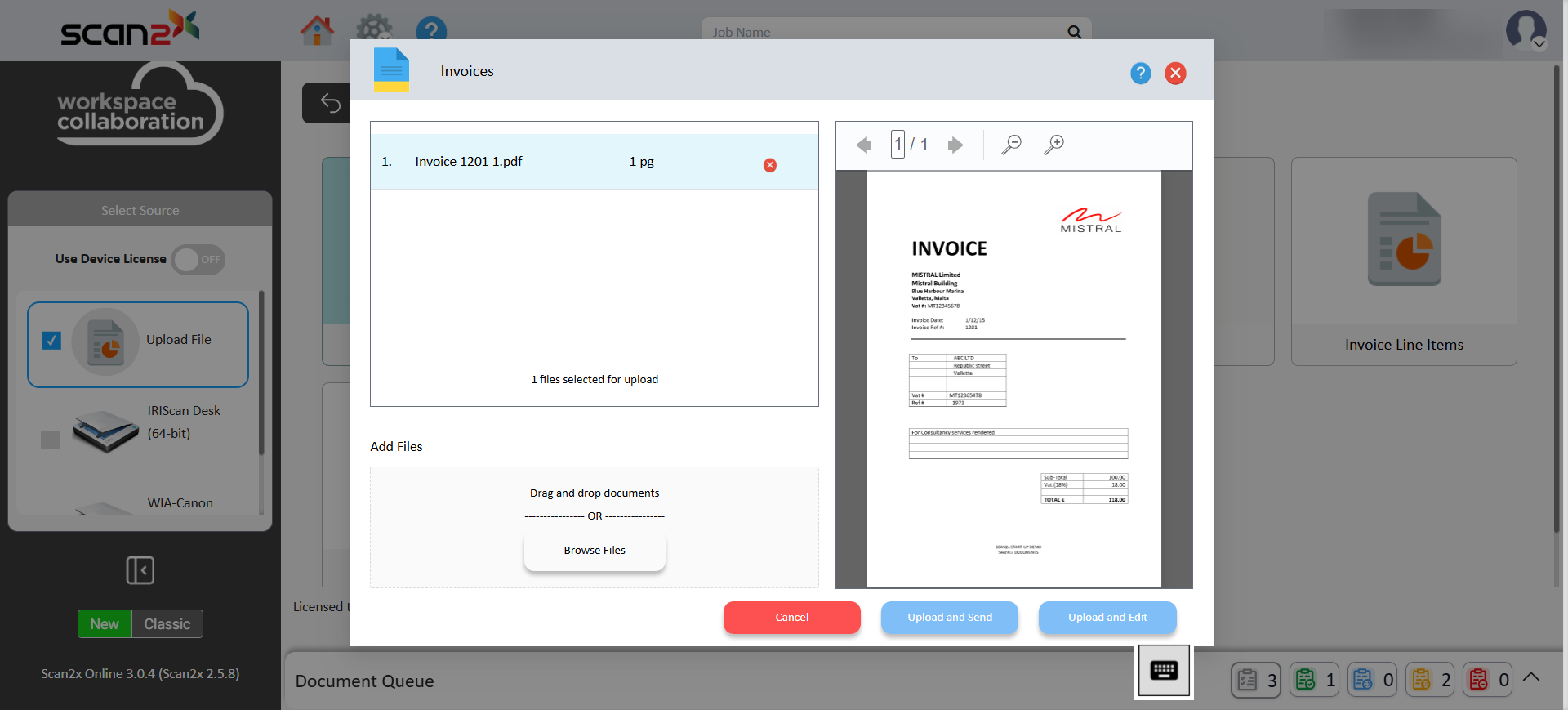This screenshot has width=1568, height=710.
Task: Click the page number input field
Action: (x=898, y=145)
